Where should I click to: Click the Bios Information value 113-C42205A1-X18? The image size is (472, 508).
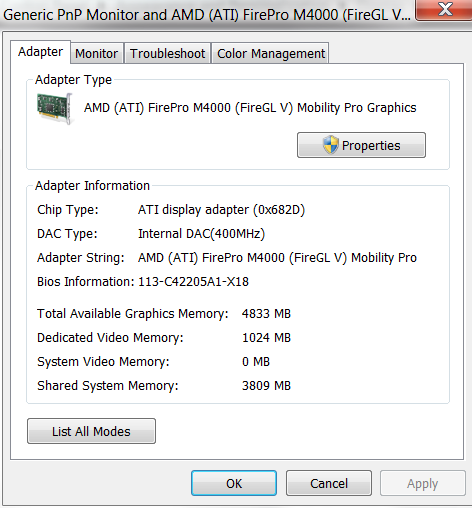[x=193, y=282]
